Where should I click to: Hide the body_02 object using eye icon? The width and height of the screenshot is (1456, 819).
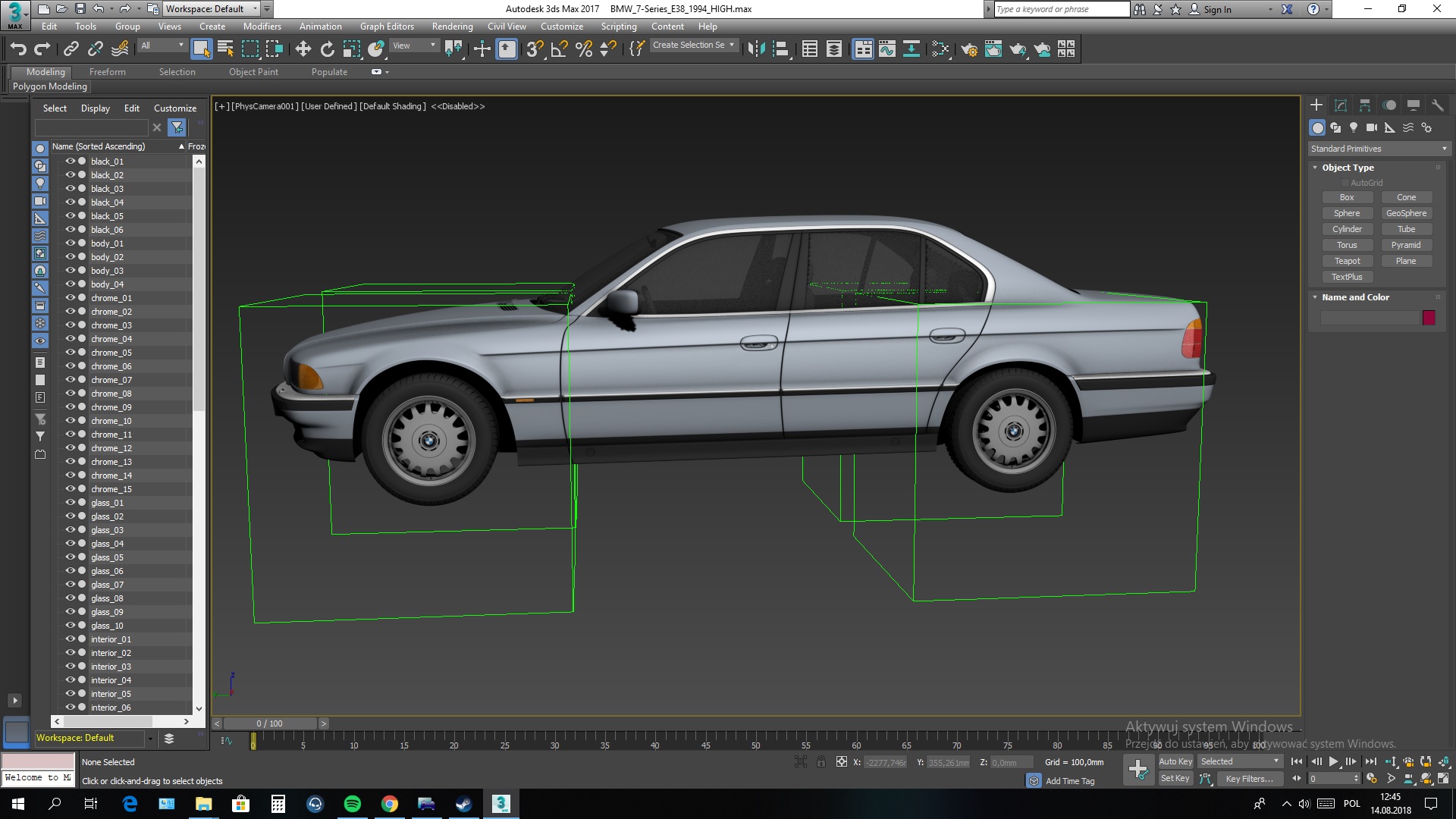pos(71,257)
